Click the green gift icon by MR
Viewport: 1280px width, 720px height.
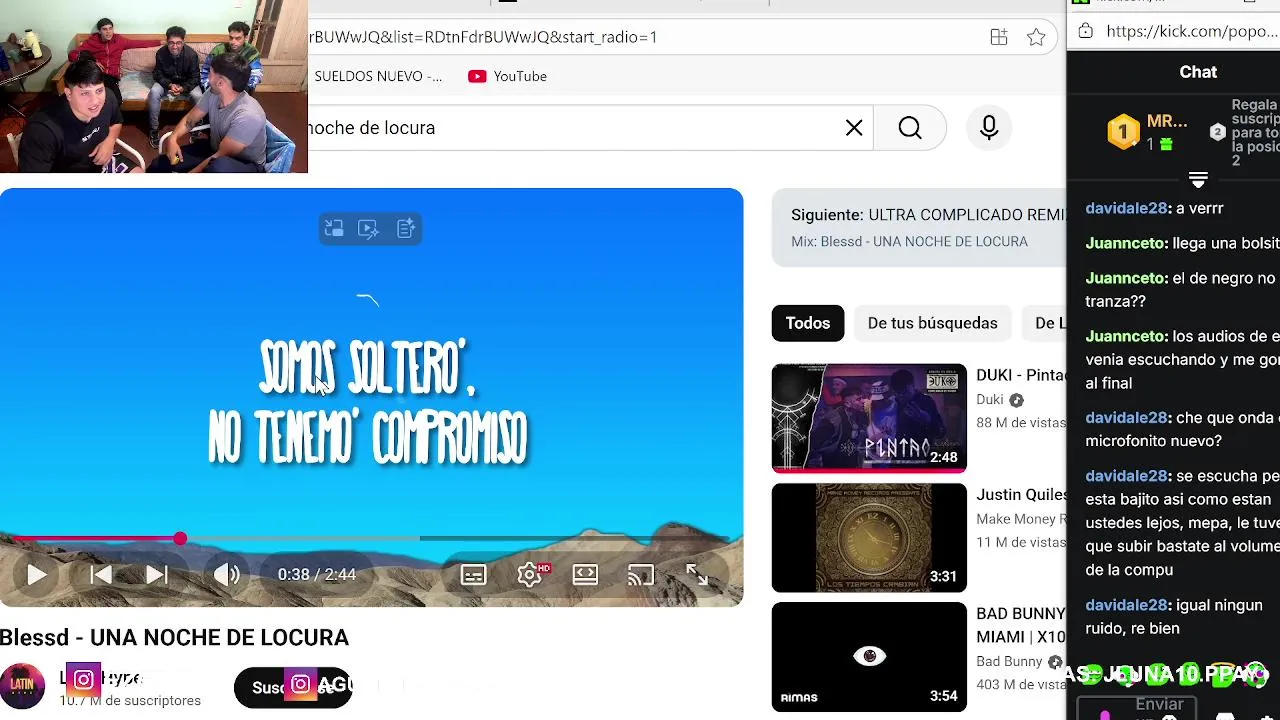(x=1166, y=145)
